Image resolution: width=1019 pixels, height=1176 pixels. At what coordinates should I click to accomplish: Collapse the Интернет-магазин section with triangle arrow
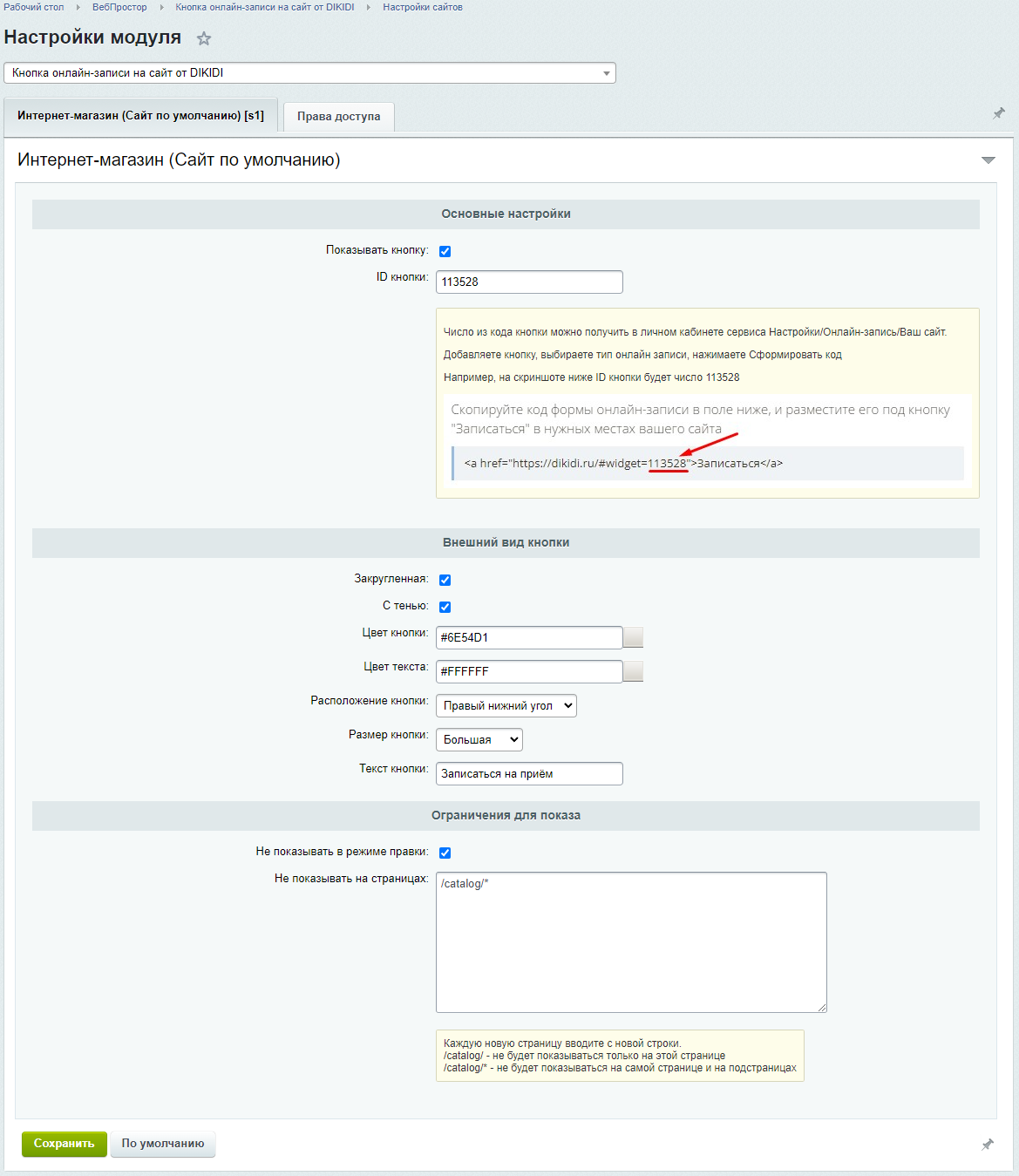click(988, 160)
